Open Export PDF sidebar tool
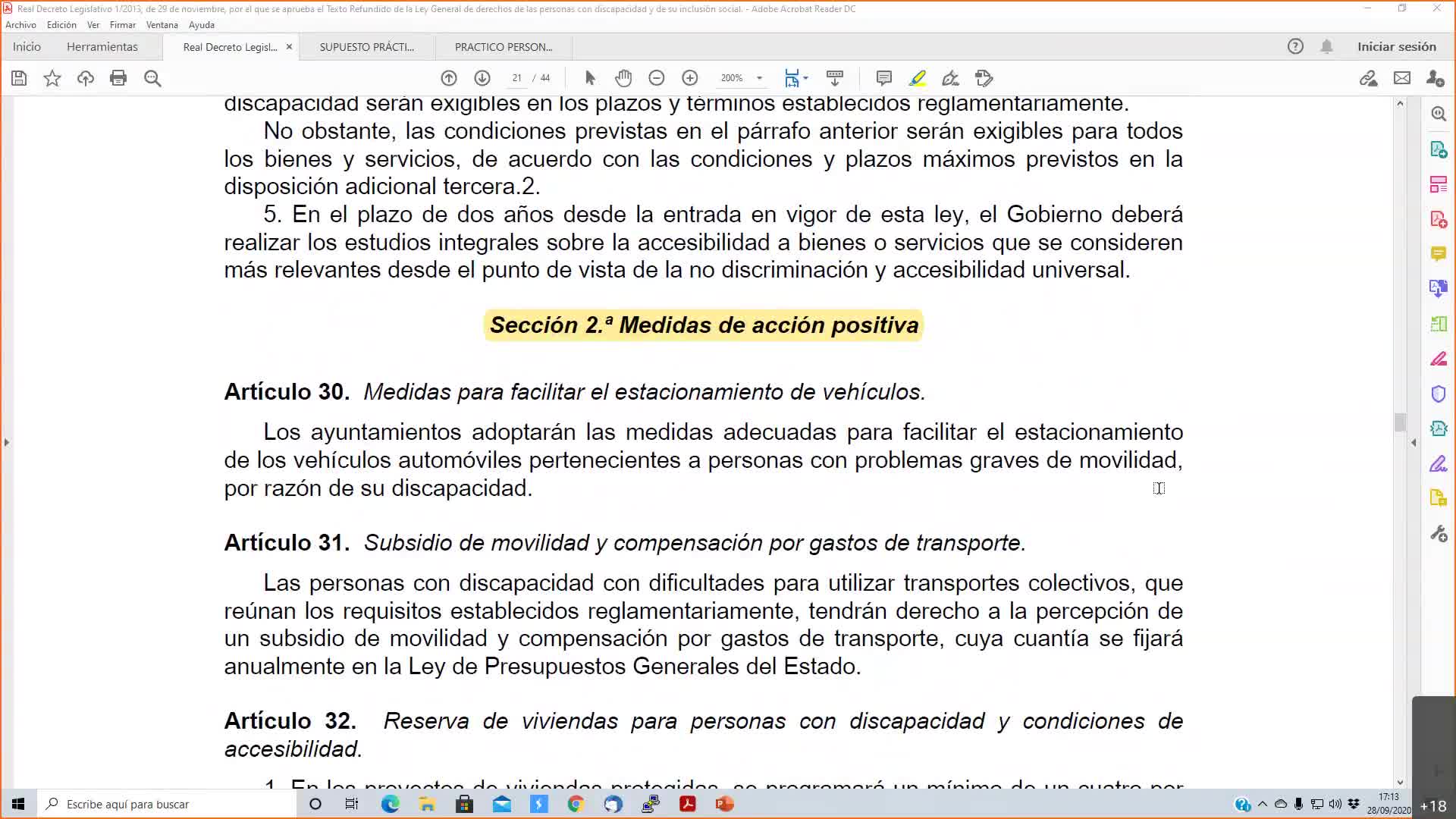The image size is (1456, 819). 1439,149
